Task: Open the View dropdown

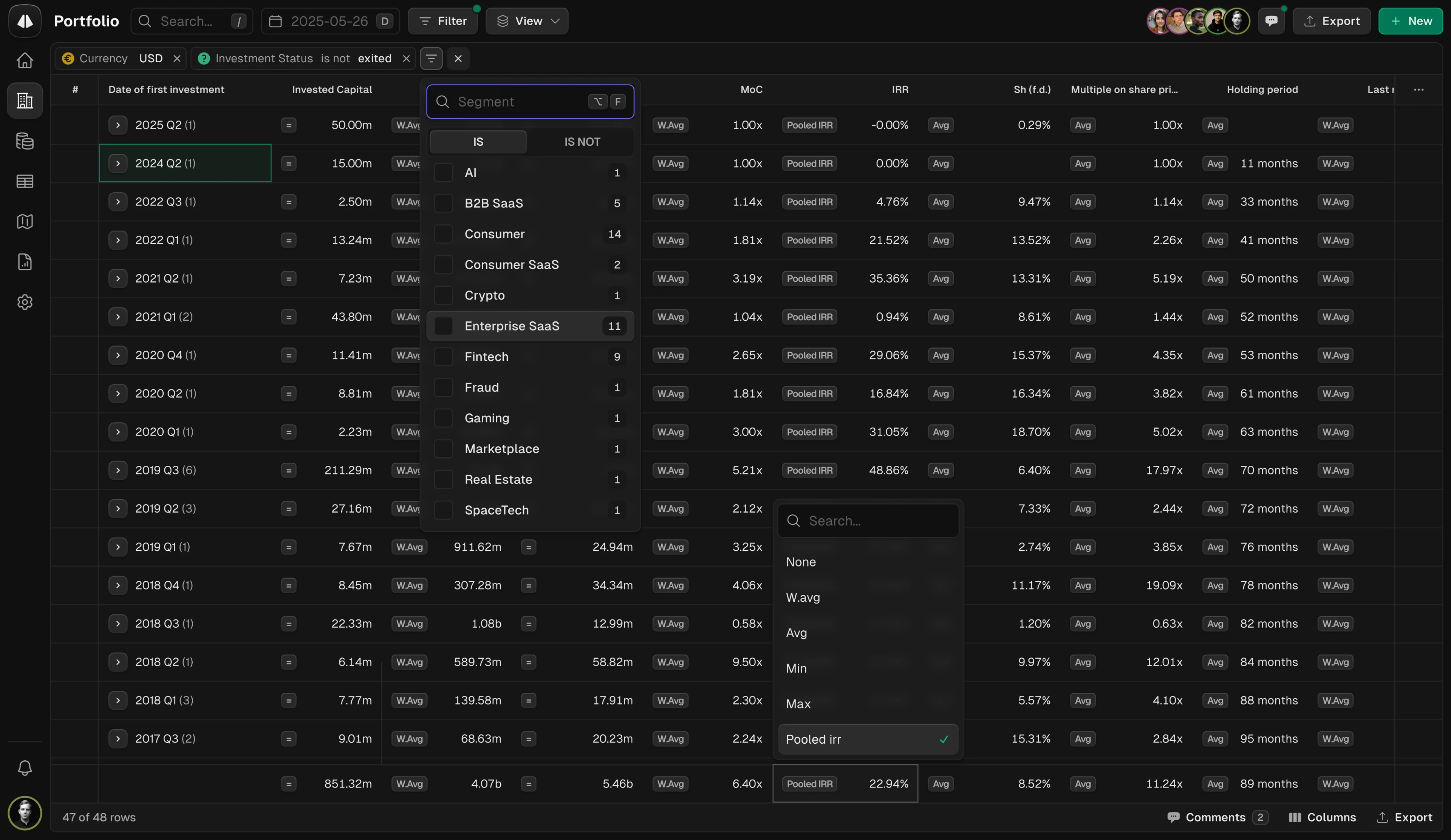Action: pyautogui.click(x=527, y=21)
